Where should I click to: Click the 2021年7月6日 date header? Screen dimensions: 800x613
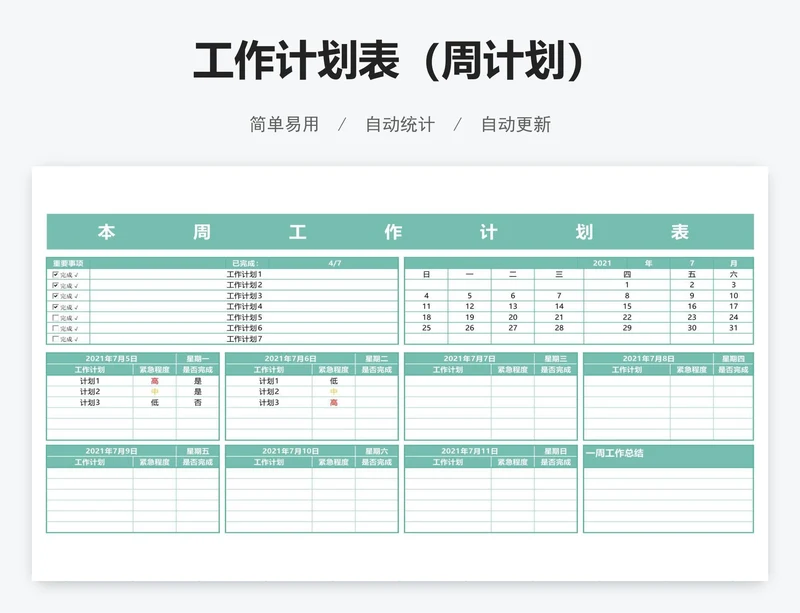pyautogui.click(x=290, y=359)
